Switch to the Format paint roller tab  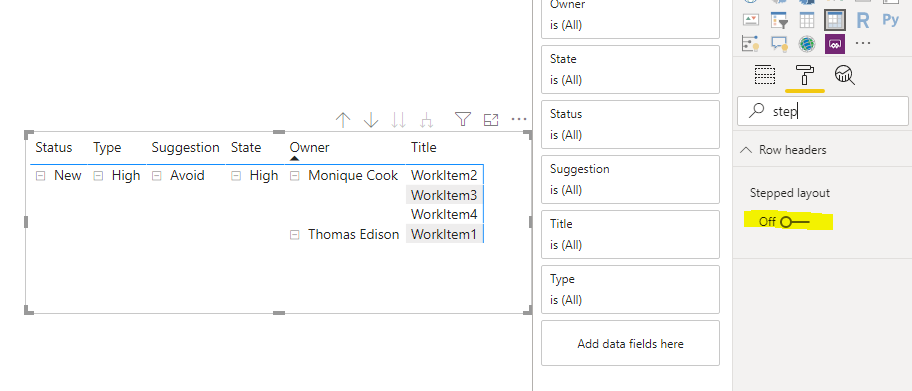pos(805,75)
